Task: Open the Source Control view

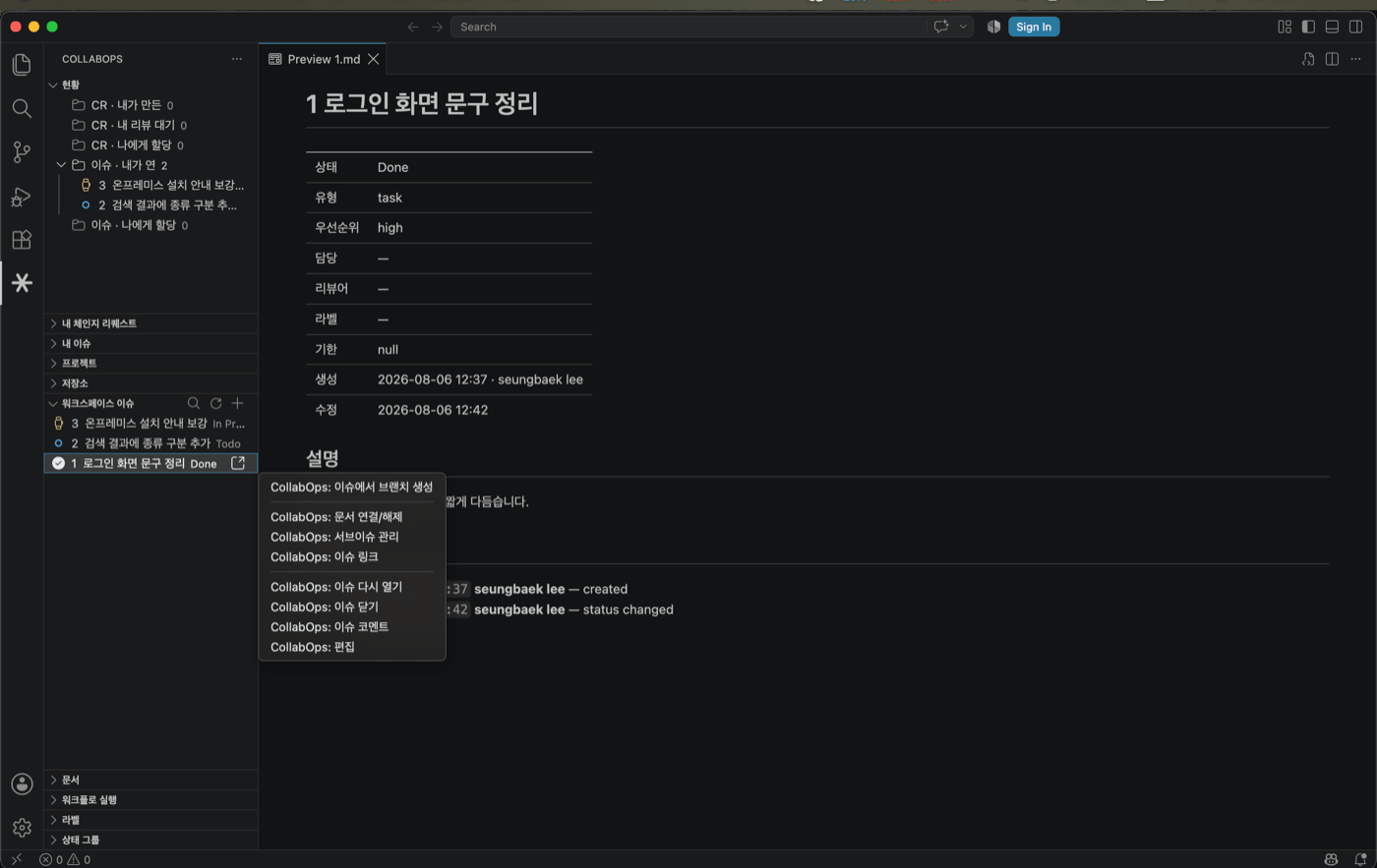Action: [x=22, y=152]
